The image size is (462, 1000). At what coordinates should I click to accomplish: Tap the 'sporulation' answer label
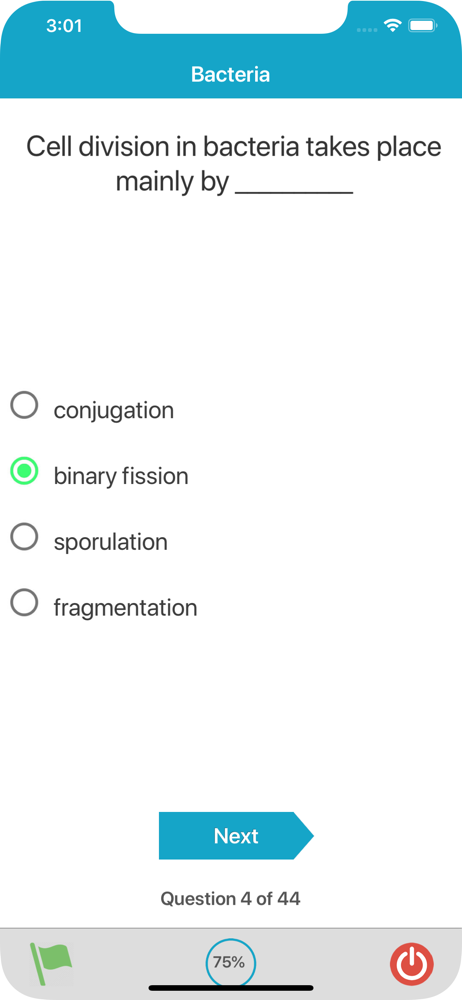(111, 543)
